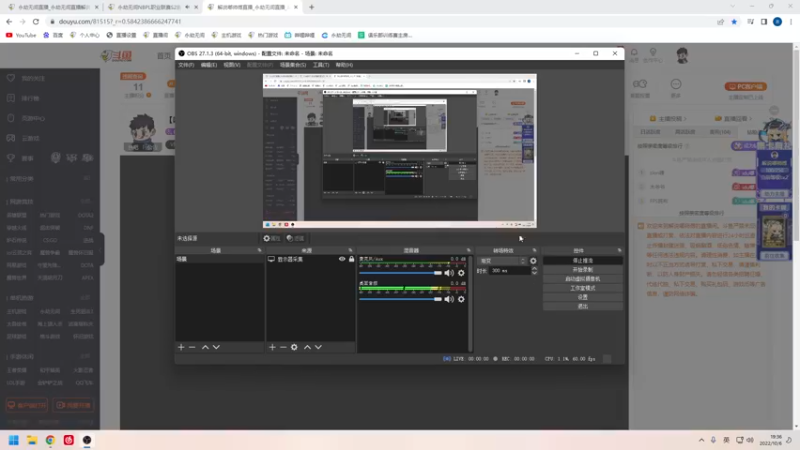Open source properties gear in Sources footer

coord(294,347)
